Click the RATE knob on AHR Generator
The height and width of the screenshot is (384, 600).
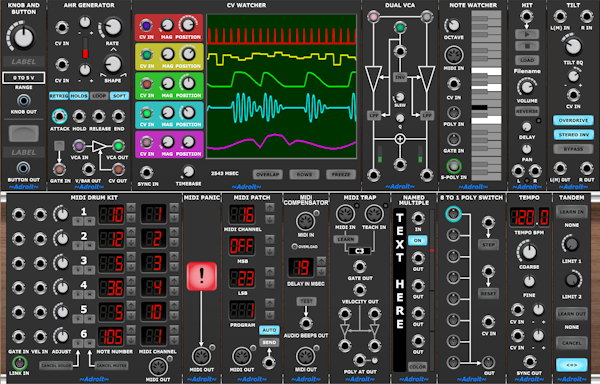[112, 27]
